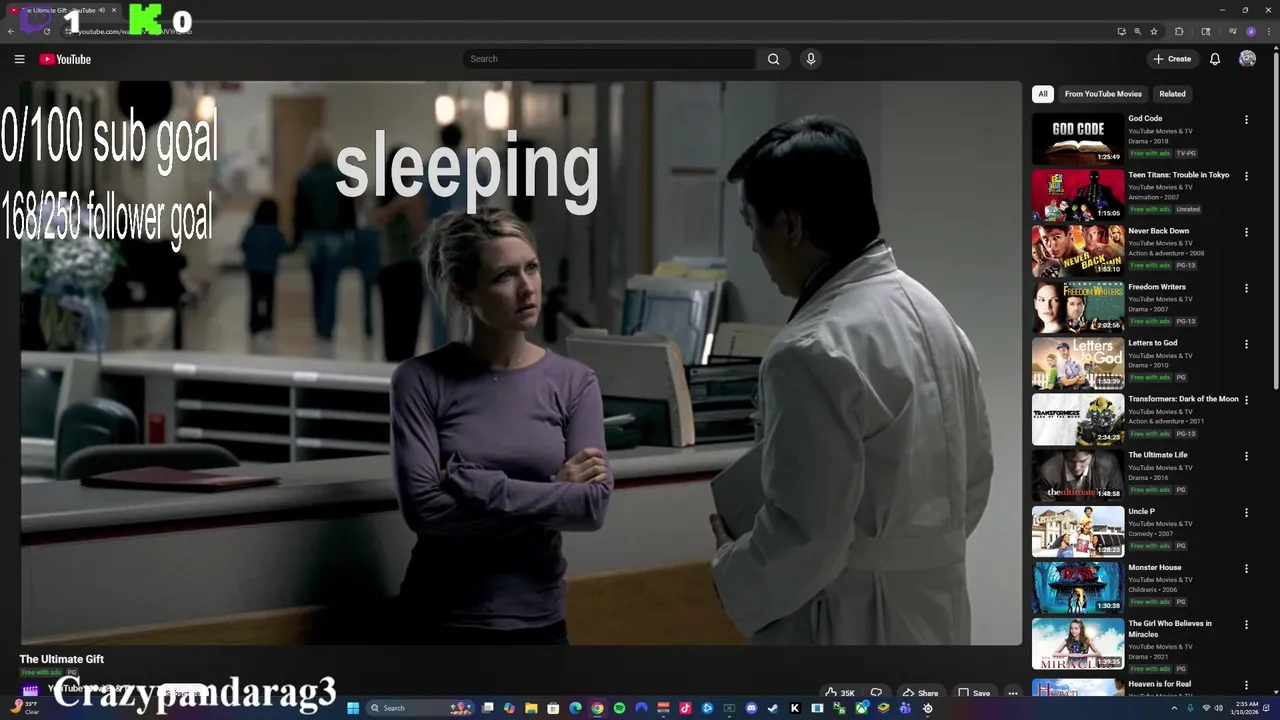This screenshot has height=720, width=1280.
Task: Select the From YouTube Movies chip
Action: pyautogui.click(x=1103, y=94)
